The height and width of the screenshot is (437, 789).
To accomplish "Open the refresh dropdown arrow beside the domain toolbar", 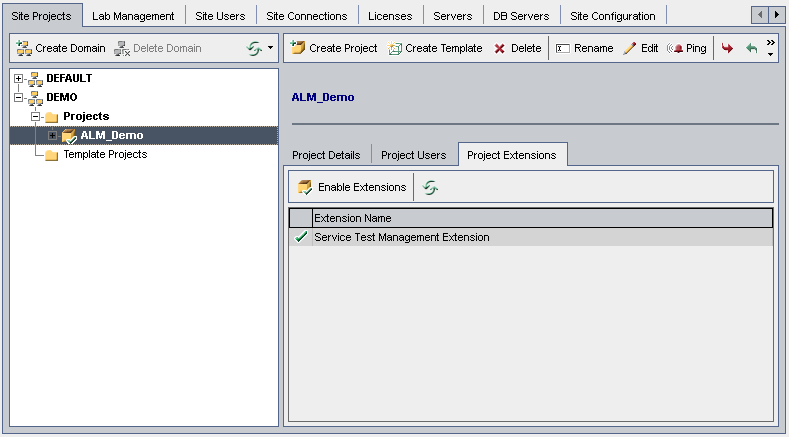I will pos(270,48).
